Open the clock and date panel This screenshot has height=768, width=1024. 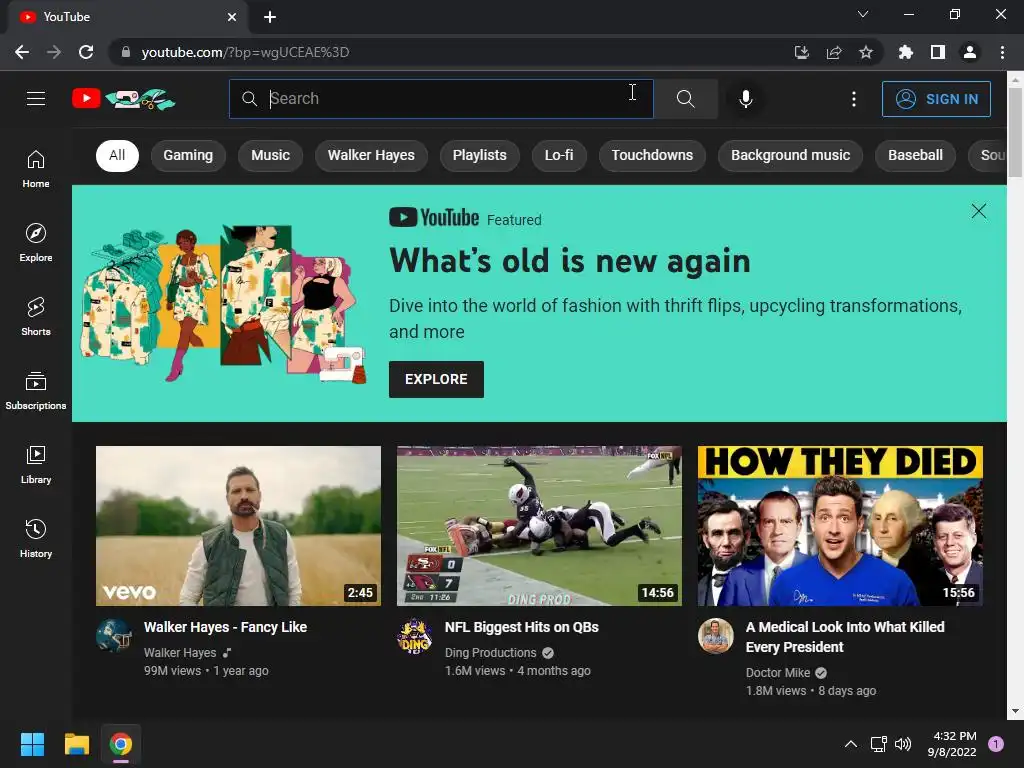[x=952, y=744]
